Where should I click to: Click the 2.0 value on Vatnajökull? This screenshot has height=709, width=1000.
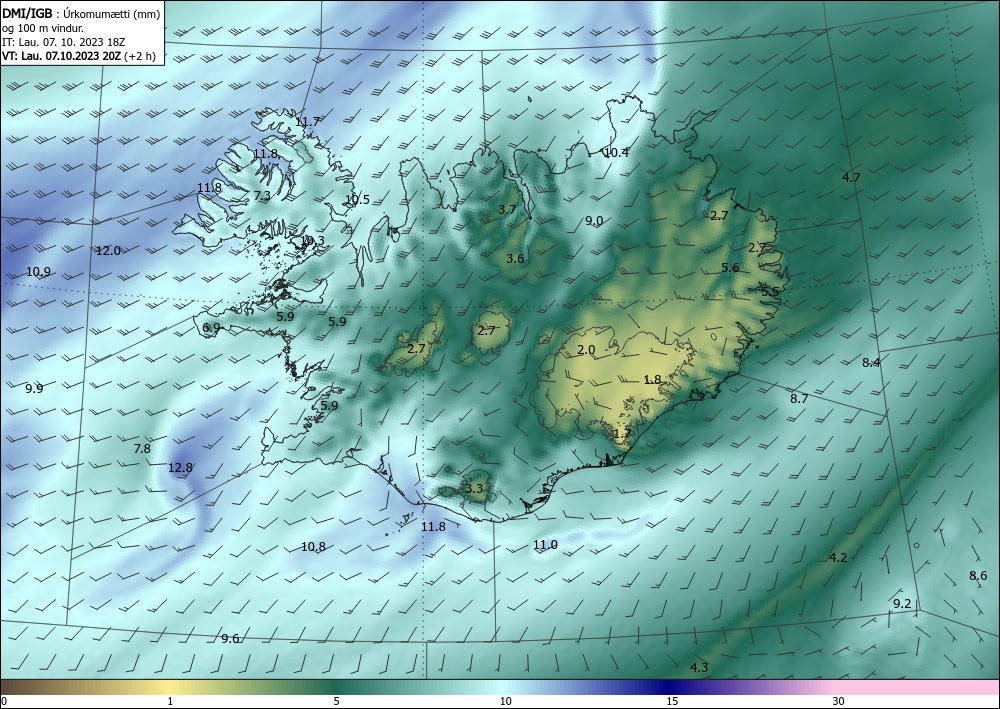[586, 349]
